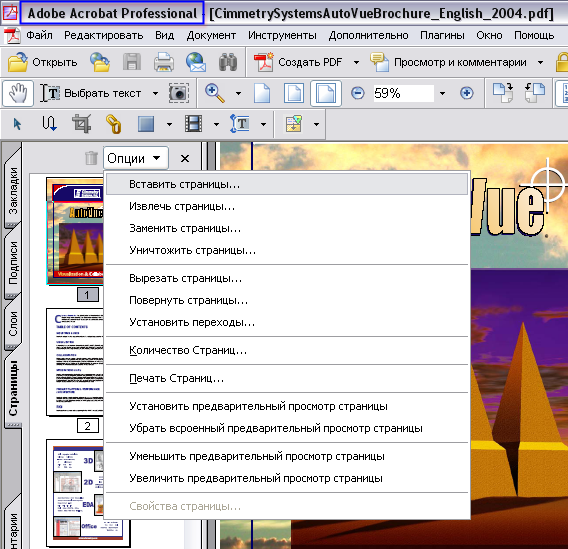Select the Article tool
The image size is (568, 549).
coord(49,124)
